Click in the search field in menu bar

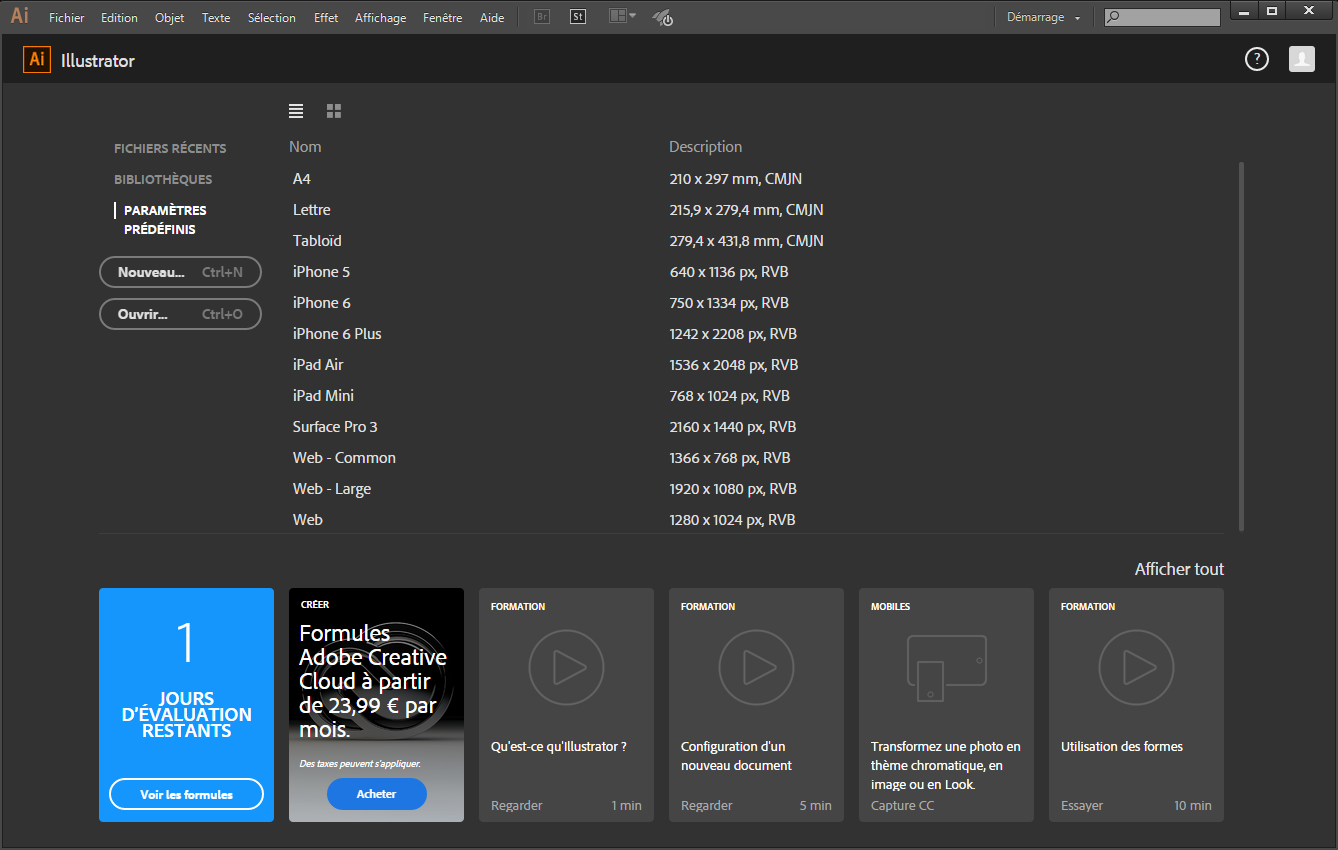point(1162,17)
